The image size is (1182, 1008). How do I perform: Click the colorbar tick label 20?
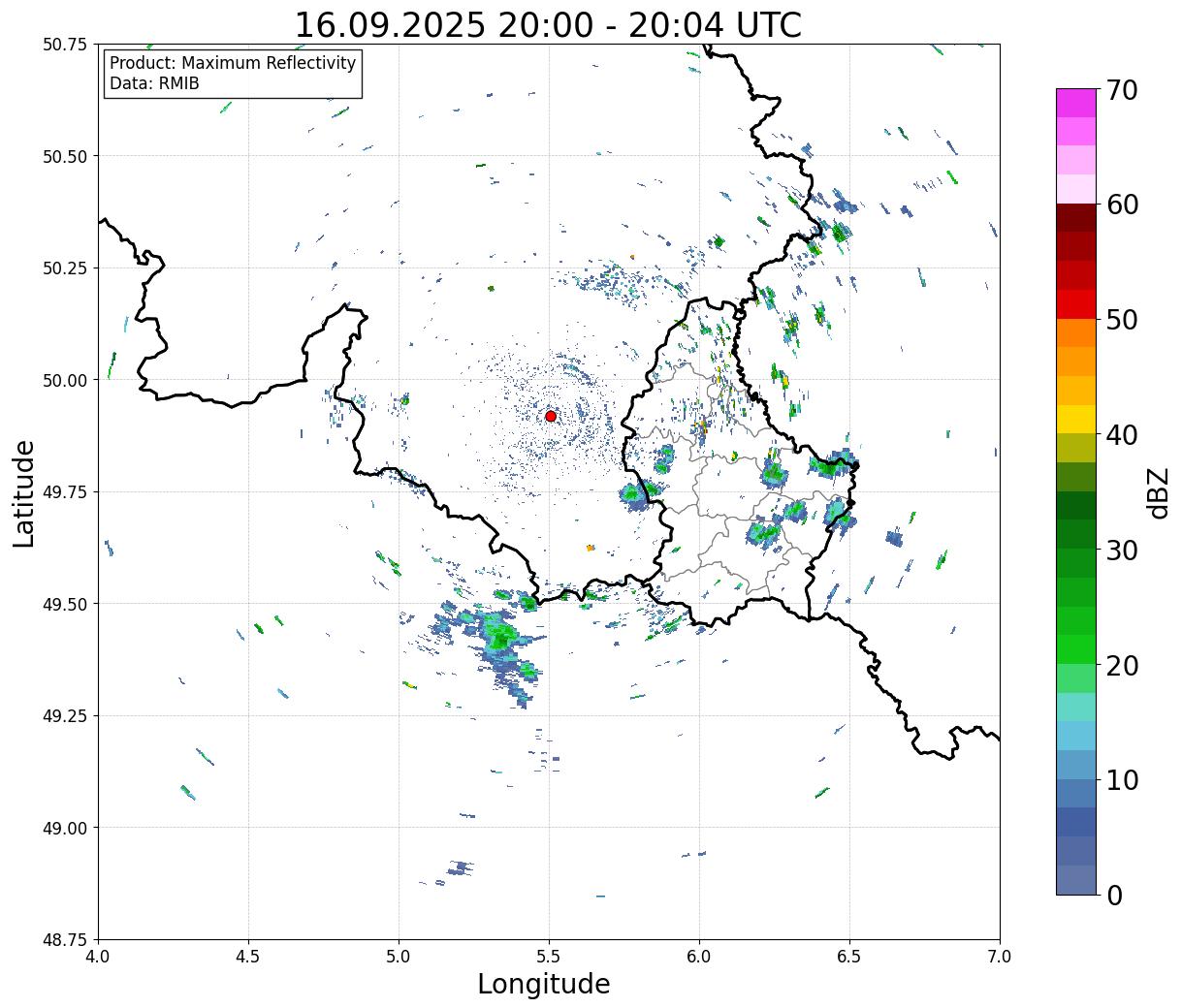pyautogui.click(x=1122, y=666)
